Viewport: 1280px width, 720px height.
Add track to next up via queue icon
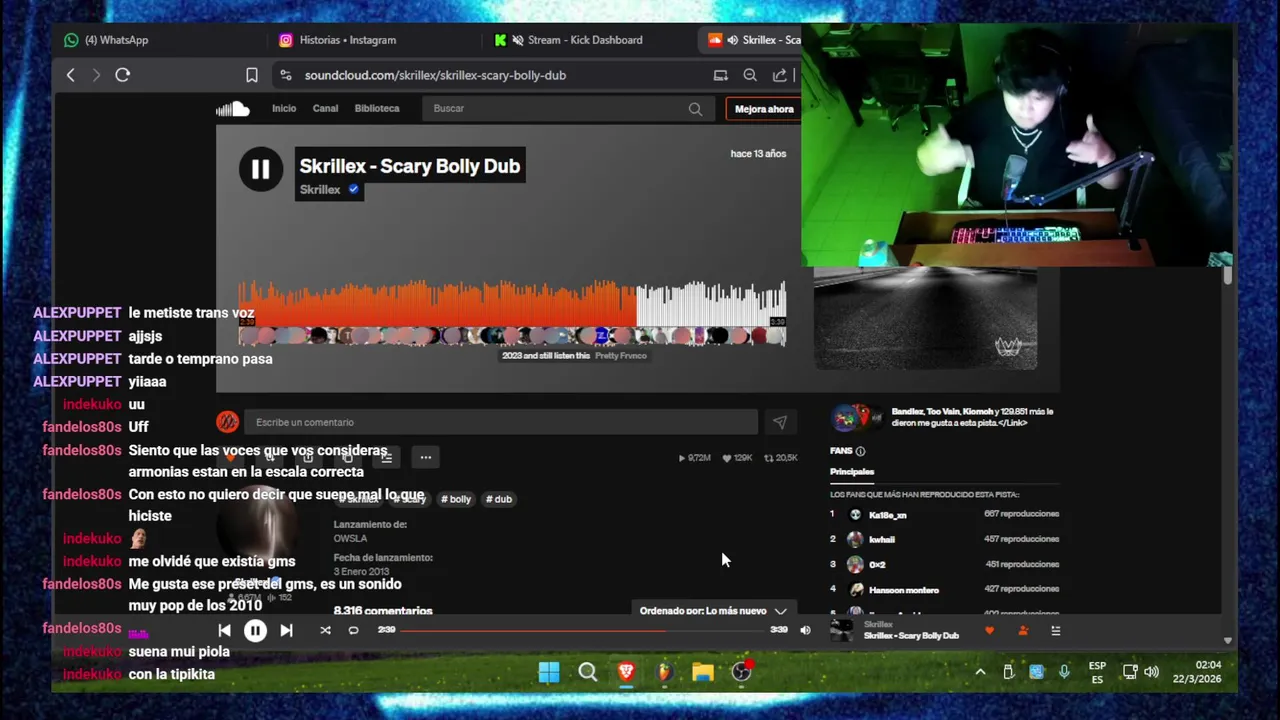tap(386, 457)
